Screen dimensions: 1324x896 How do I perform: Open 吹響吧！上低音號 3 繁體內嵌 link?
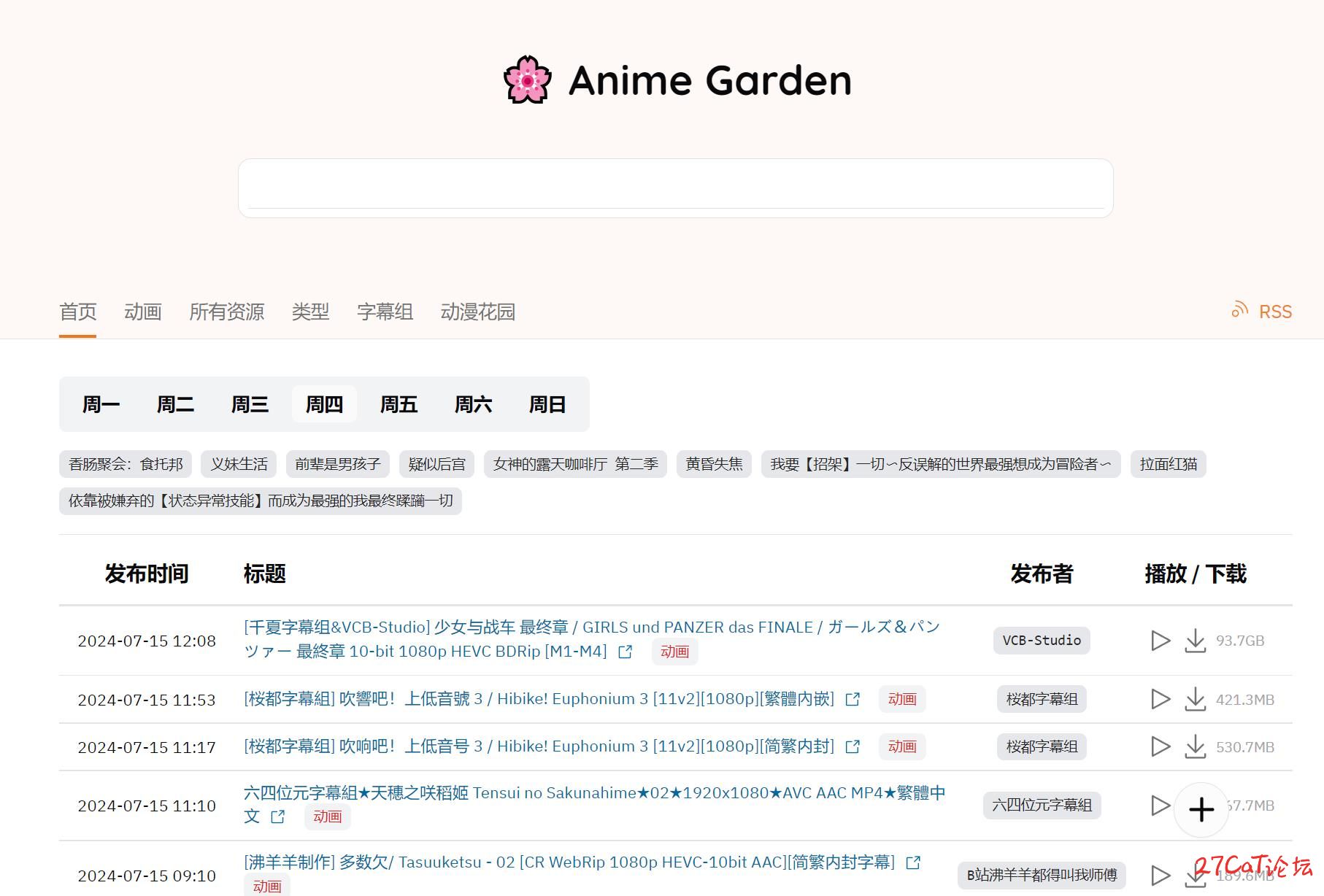pos(539,699)
